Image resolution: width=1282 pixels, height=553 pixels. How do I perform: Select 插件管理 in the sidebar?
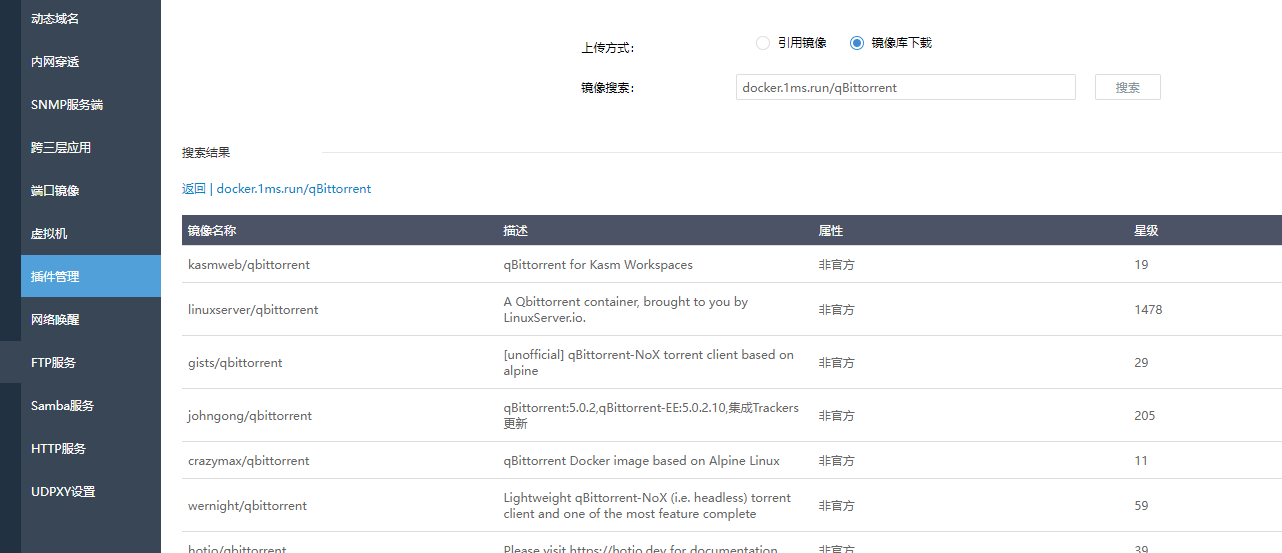(90, 277)
